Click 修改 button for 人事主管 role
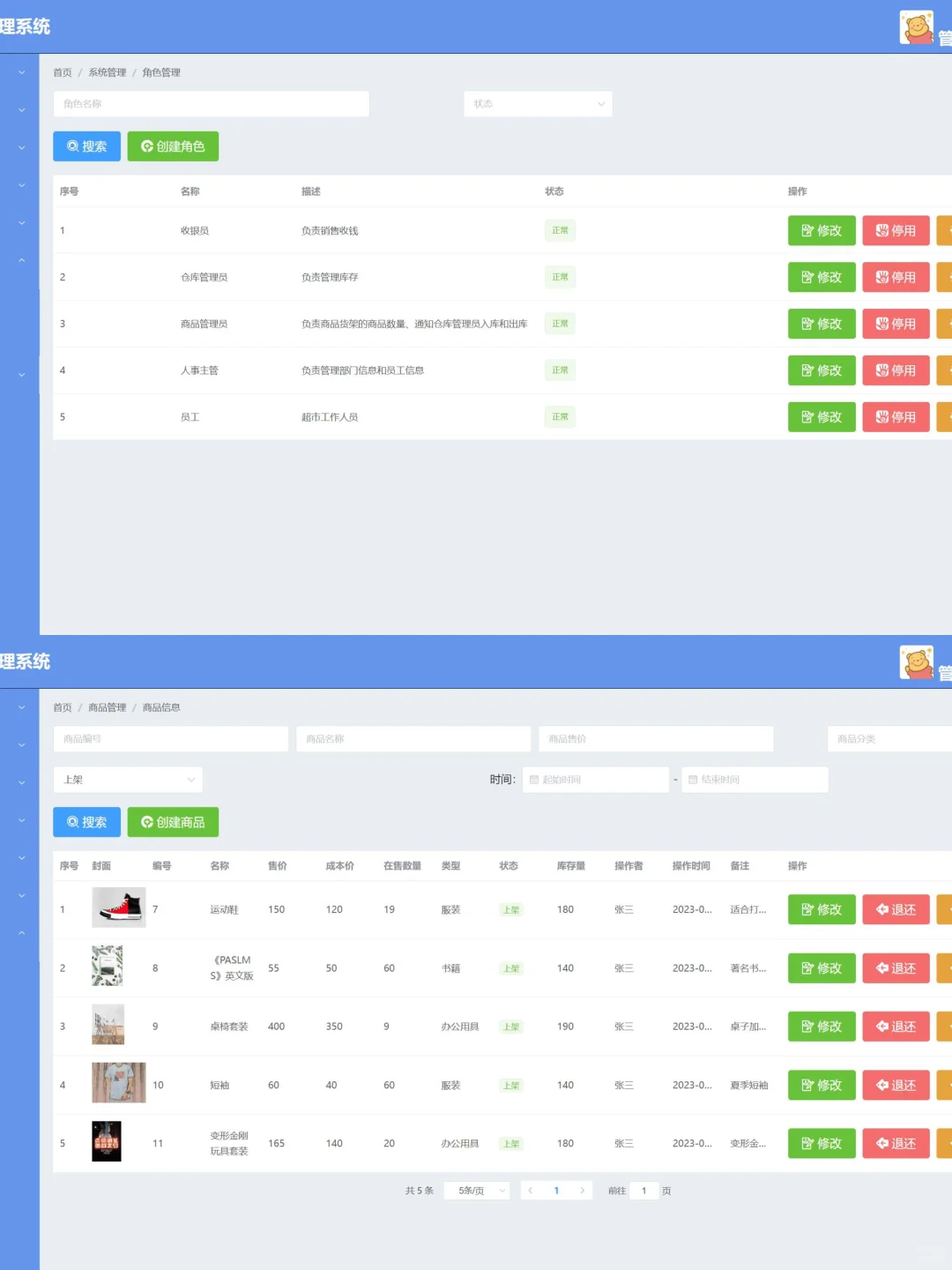The width and height of the screenshot is (952, 1270). pyautogui.click(x=822, y=370)
